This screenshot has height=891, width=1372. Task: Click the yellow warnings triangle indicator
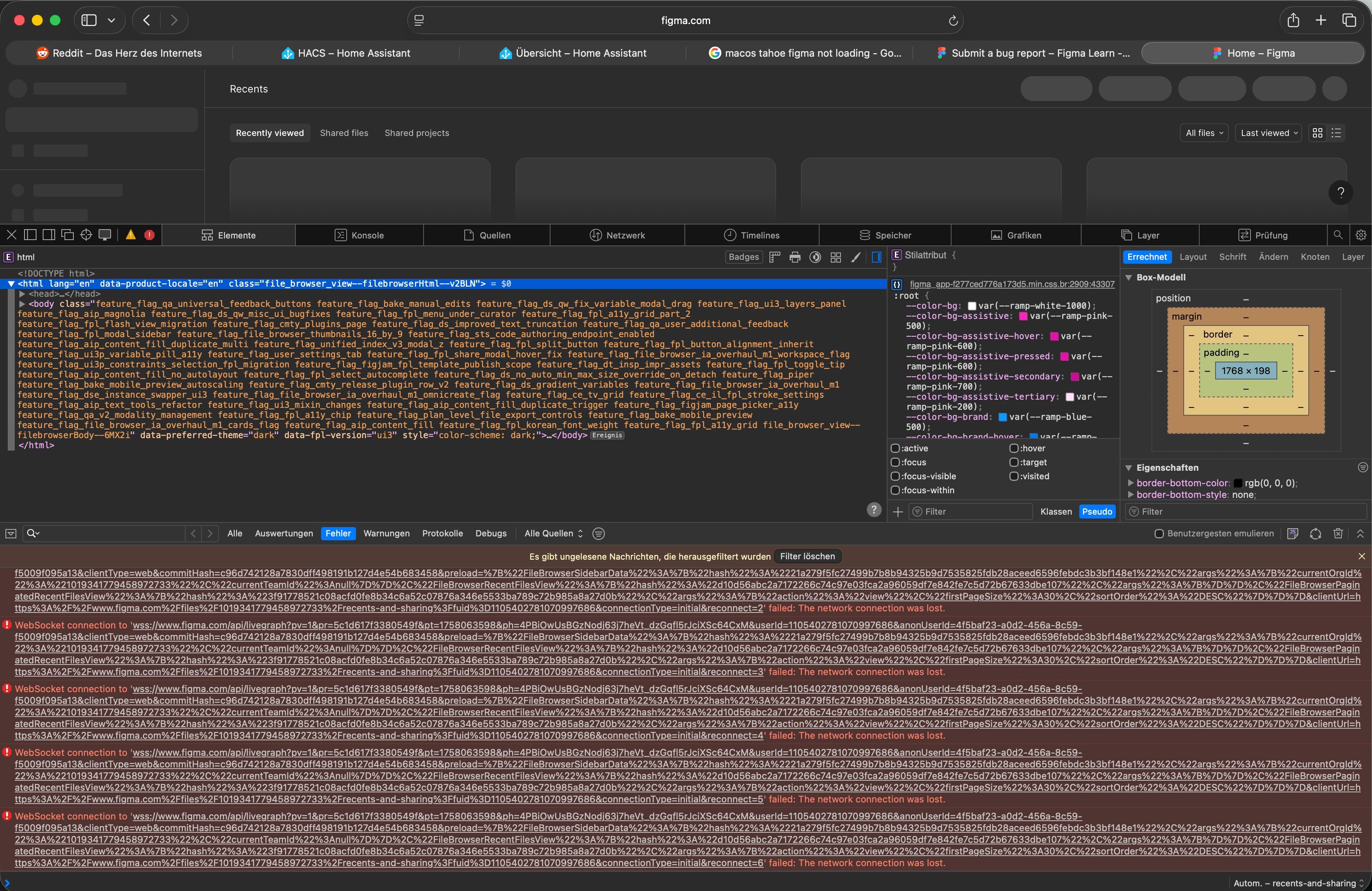[x=131, y=235]
